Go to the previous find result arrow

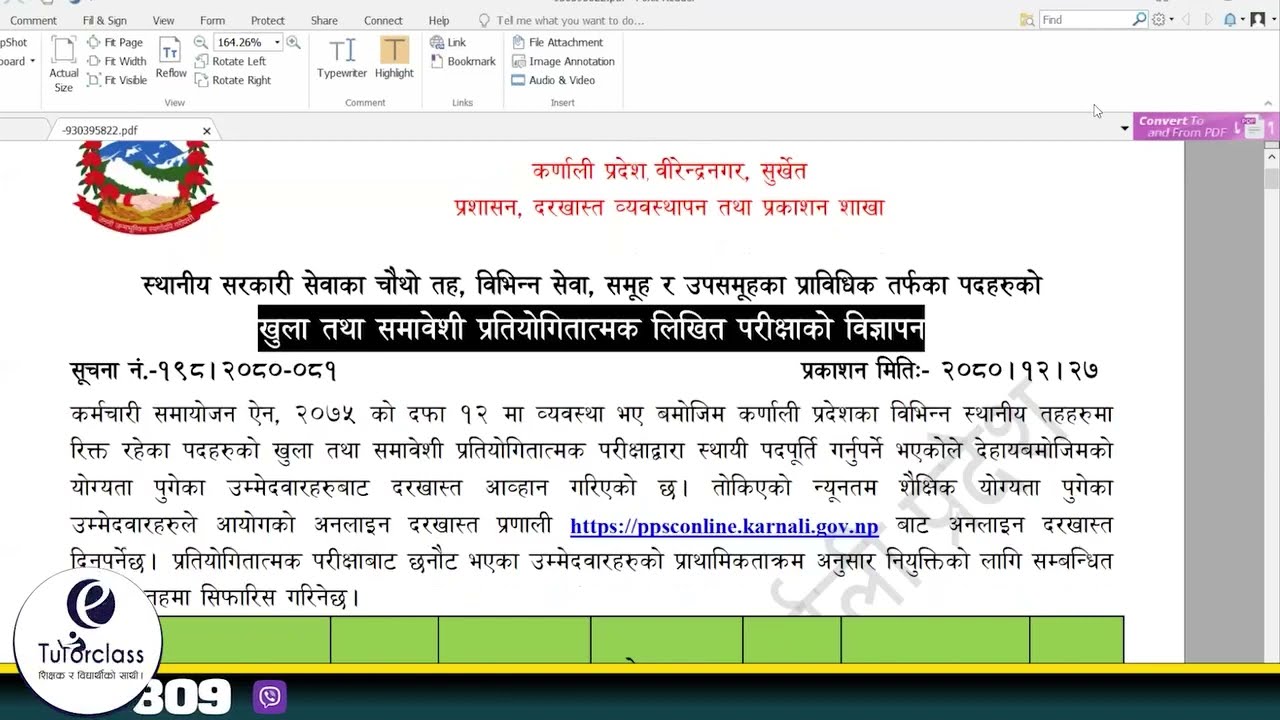1186,19
